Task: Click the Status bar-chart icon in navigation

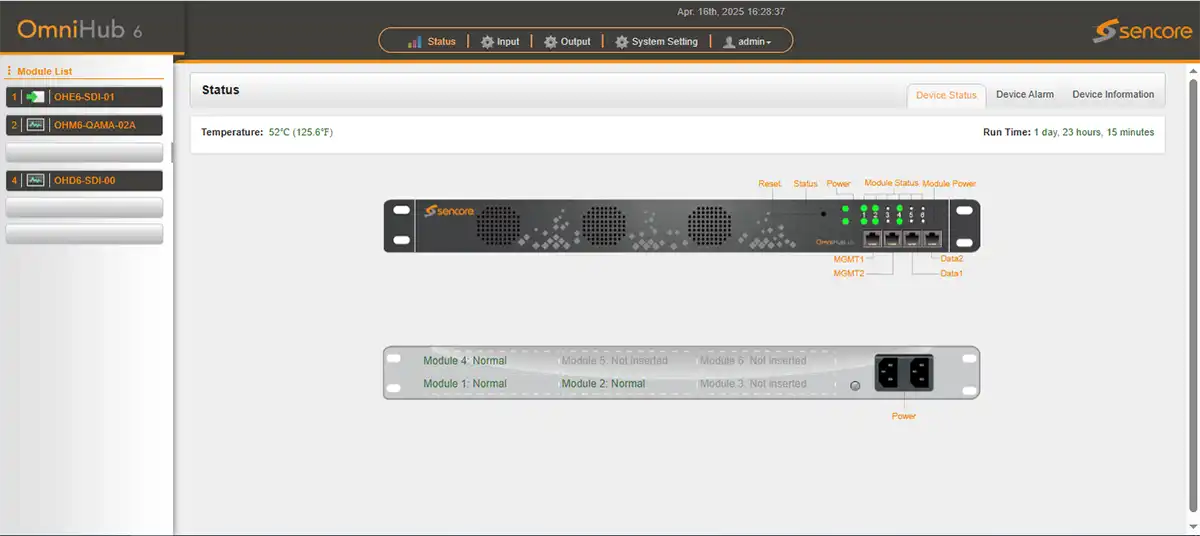Action: point(415,42)
